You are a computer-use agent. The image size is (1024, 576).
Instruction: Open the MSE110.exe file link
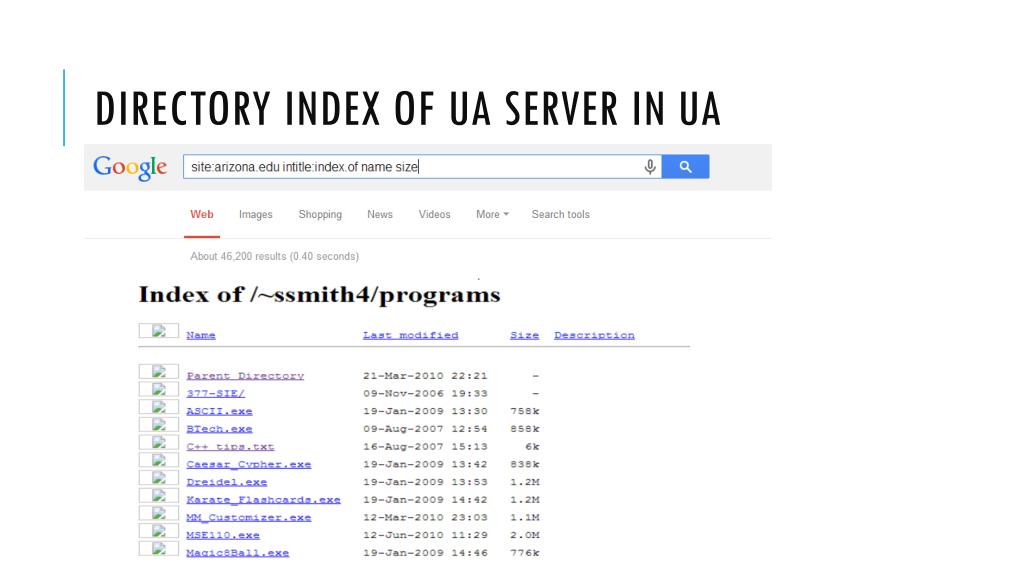pos(223,535)
